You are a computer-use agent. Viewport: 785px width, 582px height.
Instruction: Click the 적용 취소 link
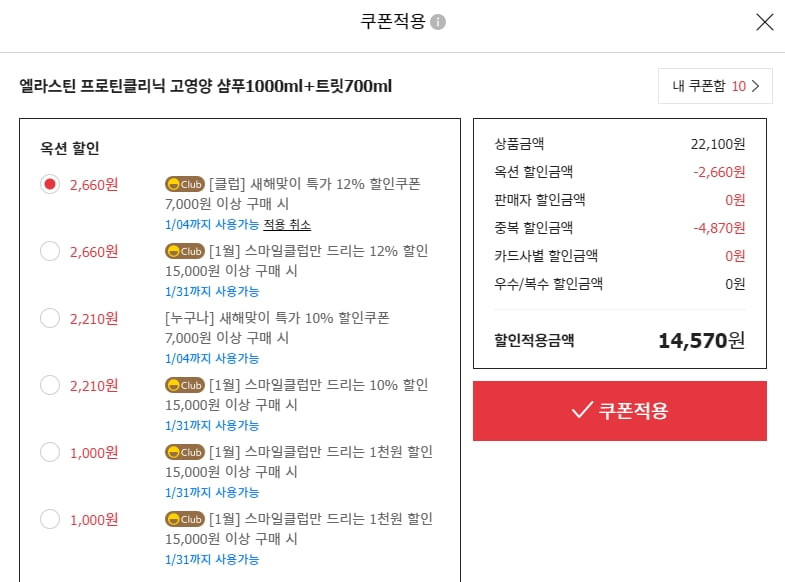tap(287, 225)
